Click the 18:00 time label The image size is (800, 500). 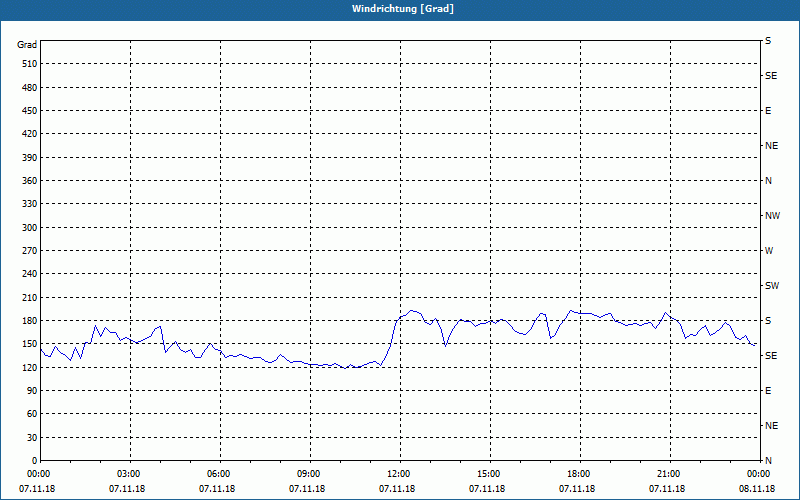tap(577, 474)
